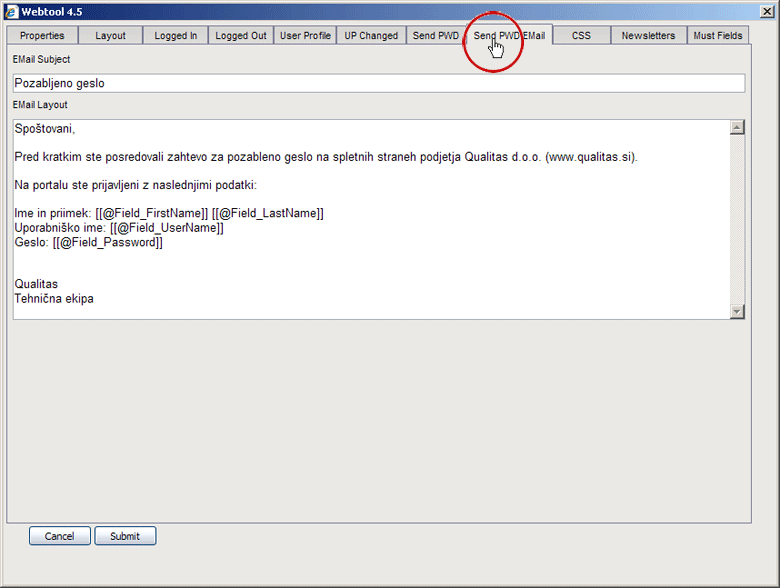Click the 'EMail Layout' label
Viewport: 780px width, 588px height.
coord(40,105)
